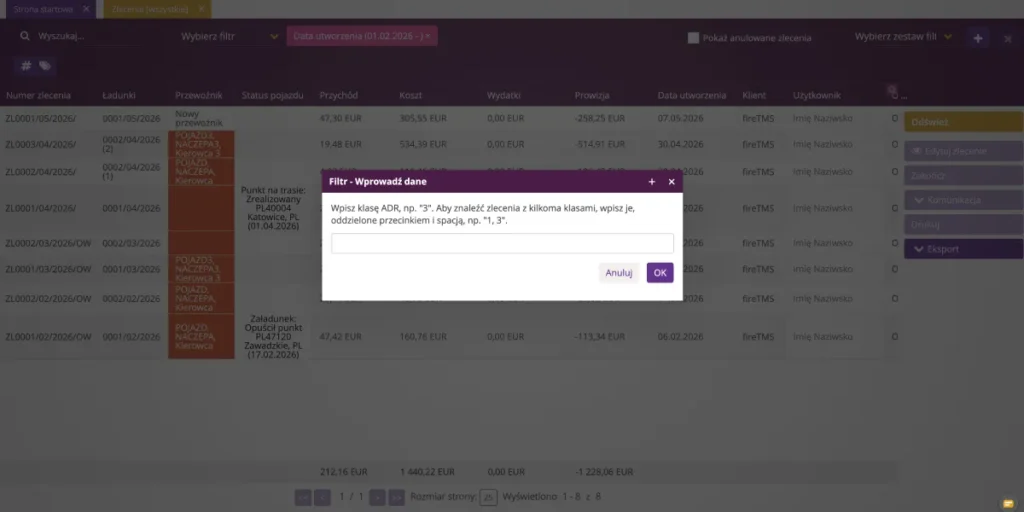
Task: Close the Strona startowa tab
Action: click(86, 9)
